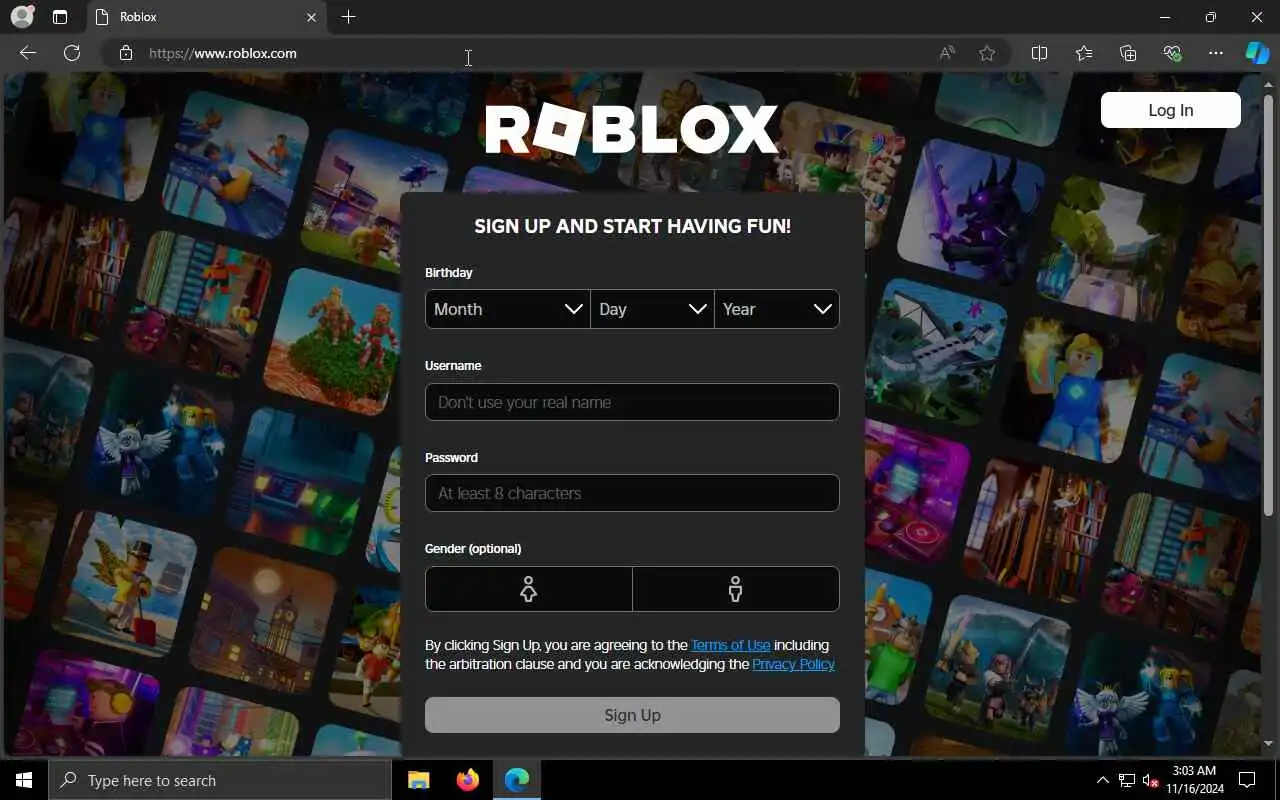The height and width of the screenshot is (800, 1280).
Task: Open the Favorites list icon
Action: point(1084,53)
